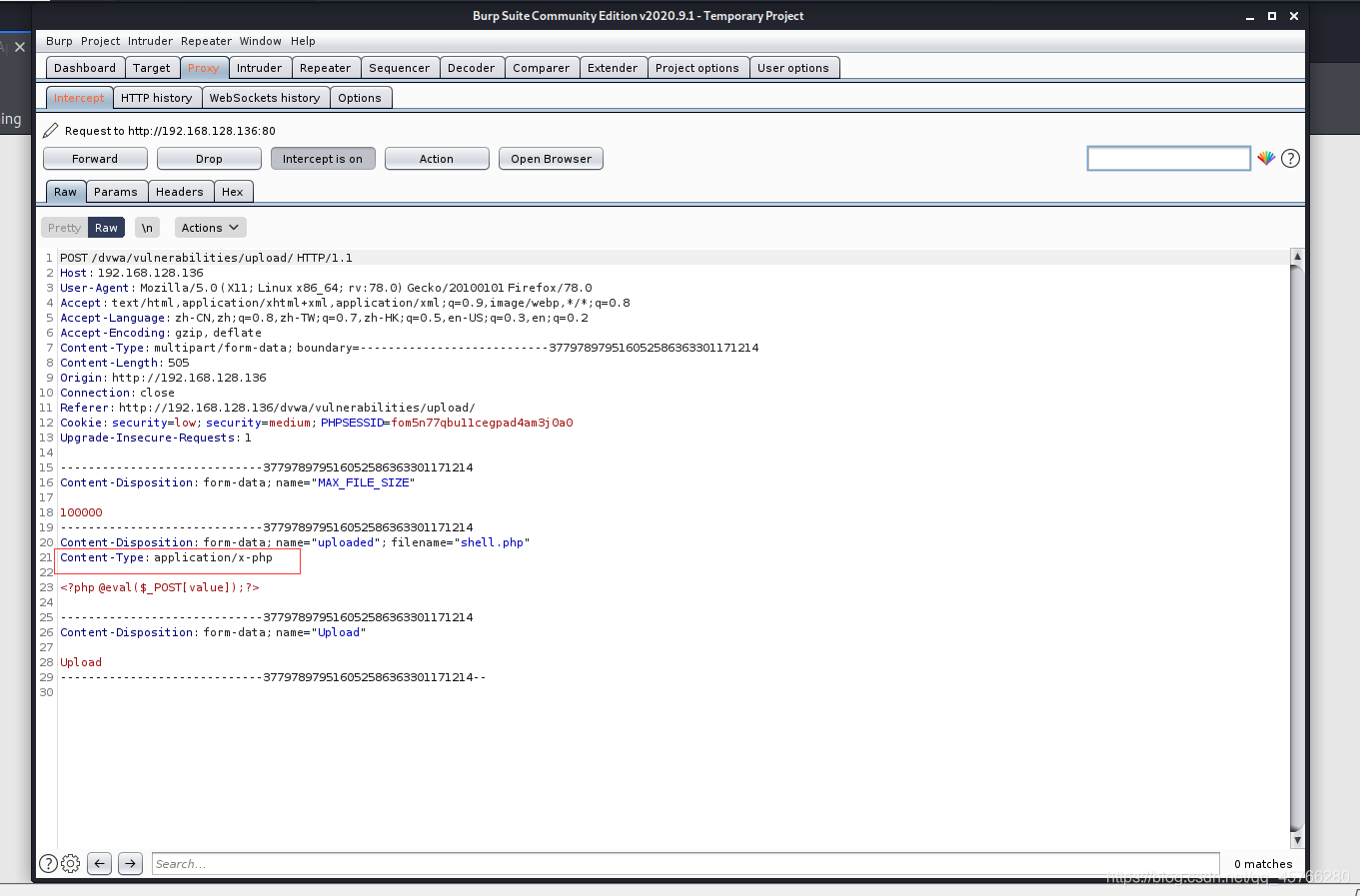Expand the Actions dropdown
Image resolution: width=1360 pixels, height=896 pixels.
210,228
